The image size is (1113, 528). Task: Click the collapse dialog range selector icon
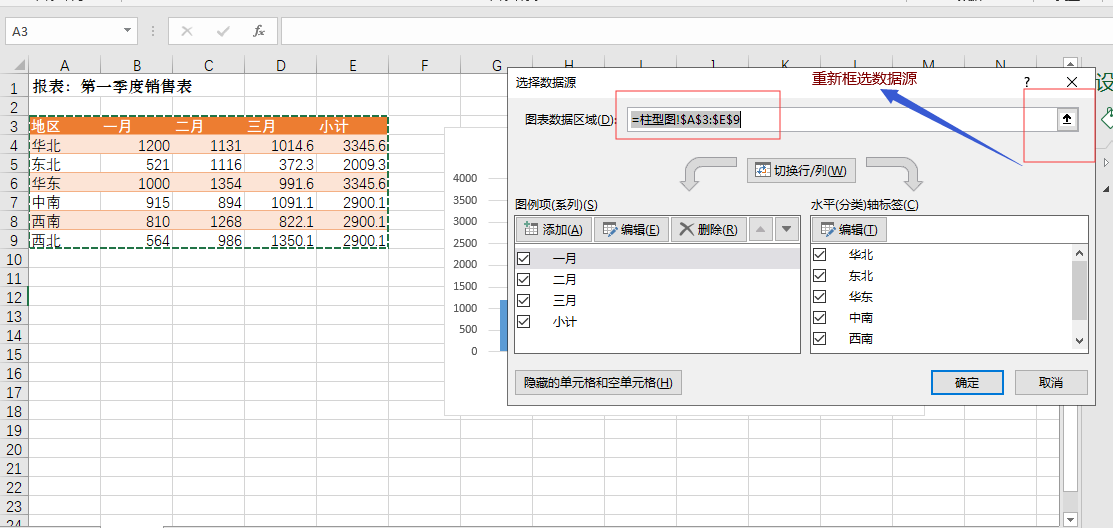1066,120
